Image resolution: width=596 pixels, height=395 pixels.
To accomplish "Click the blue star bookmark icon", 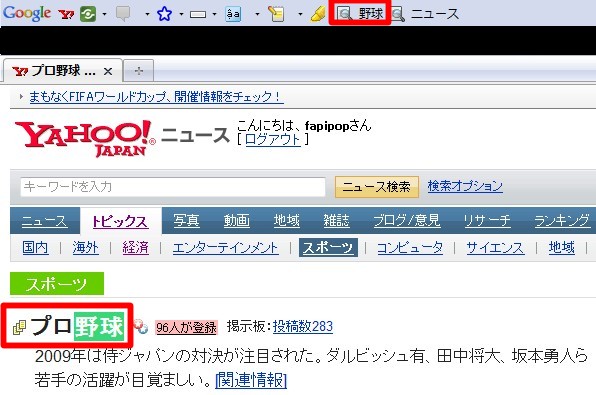I will [165, 14].
